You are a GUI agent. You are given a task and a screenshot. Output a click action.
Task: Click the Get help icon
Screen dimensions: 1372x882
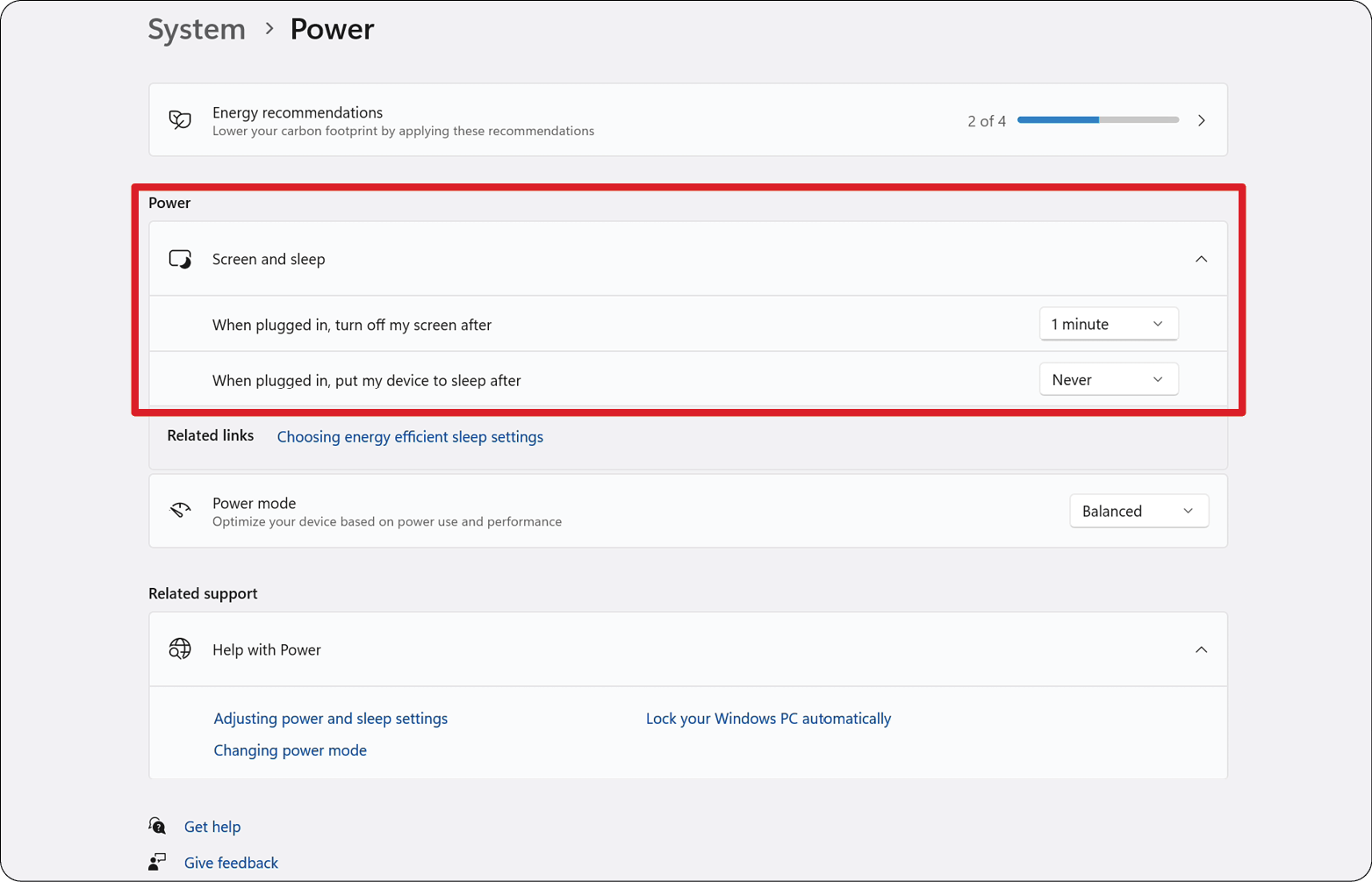point(157,826)
